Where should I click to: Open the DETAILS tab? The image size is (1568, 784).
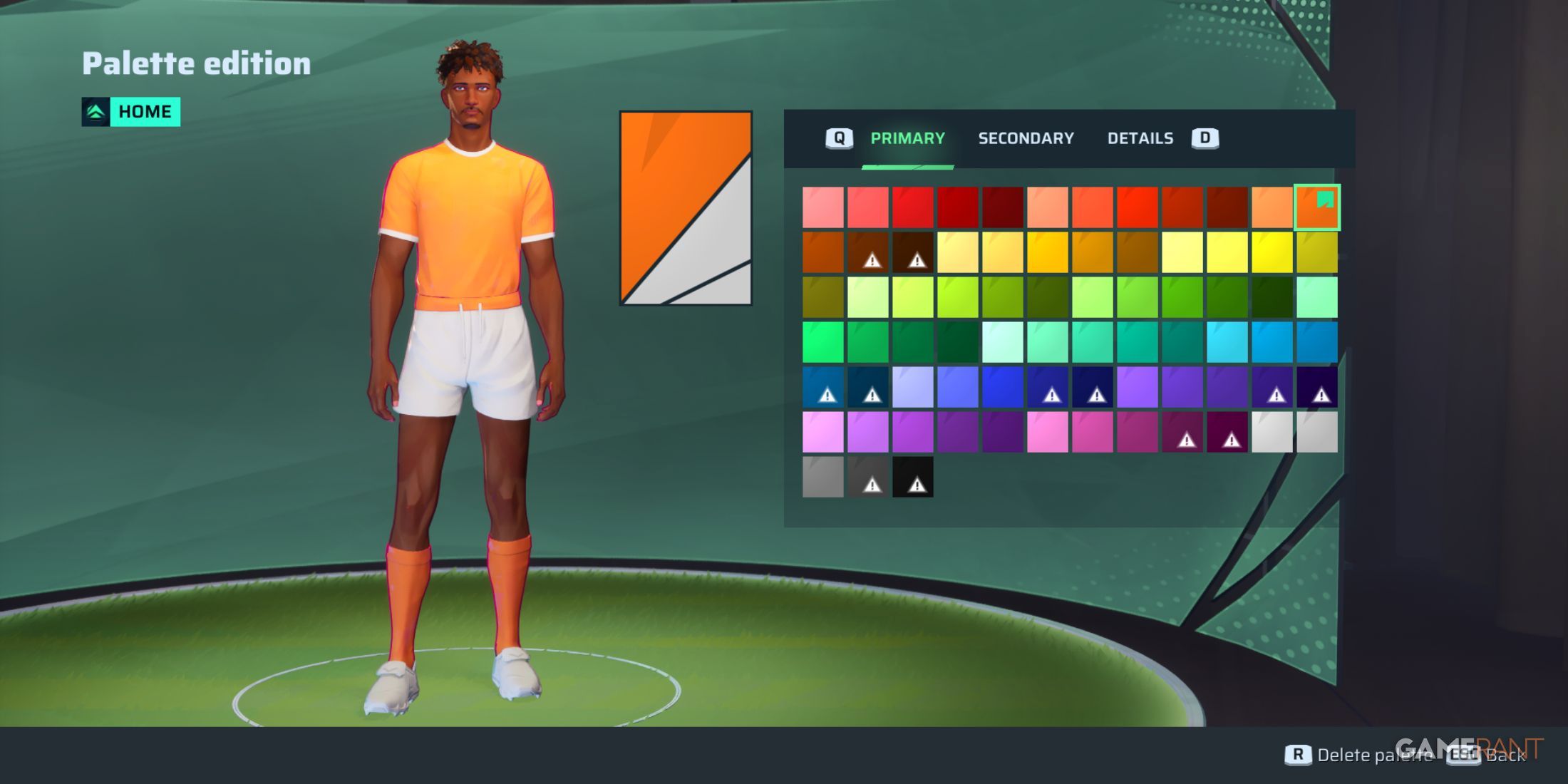tap(1140, 138)
